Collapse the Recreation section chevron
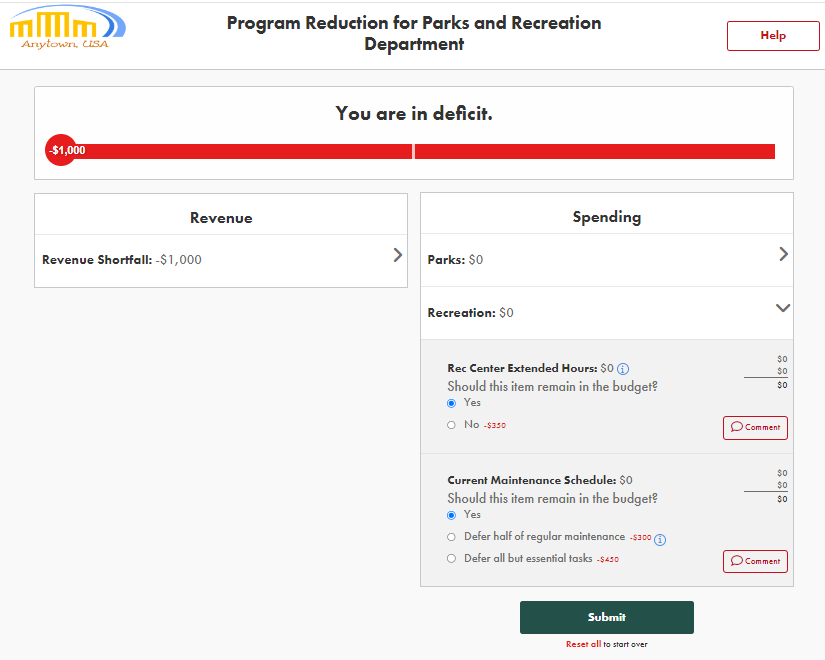Image resolution: width=825 pixels, height=660 pixels. [783, 308]
